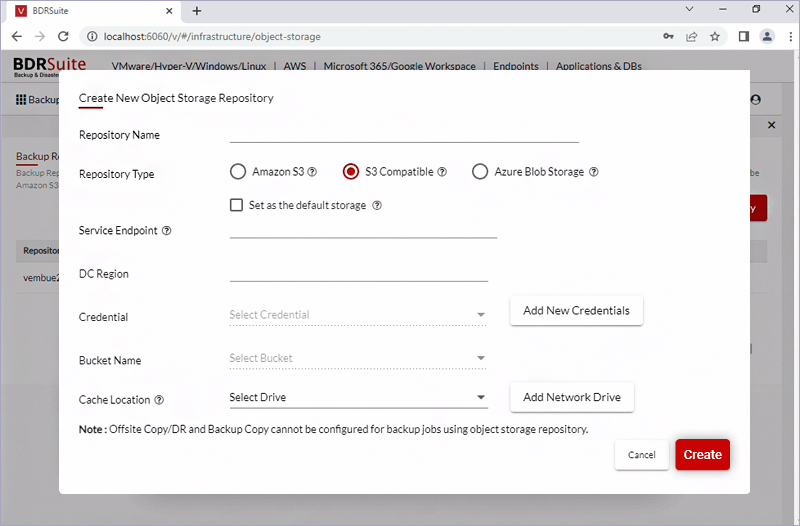This screenshot has width=800, height=526.
Task: Click help icon next to S3 Compatible
Action: click(442, 172)
